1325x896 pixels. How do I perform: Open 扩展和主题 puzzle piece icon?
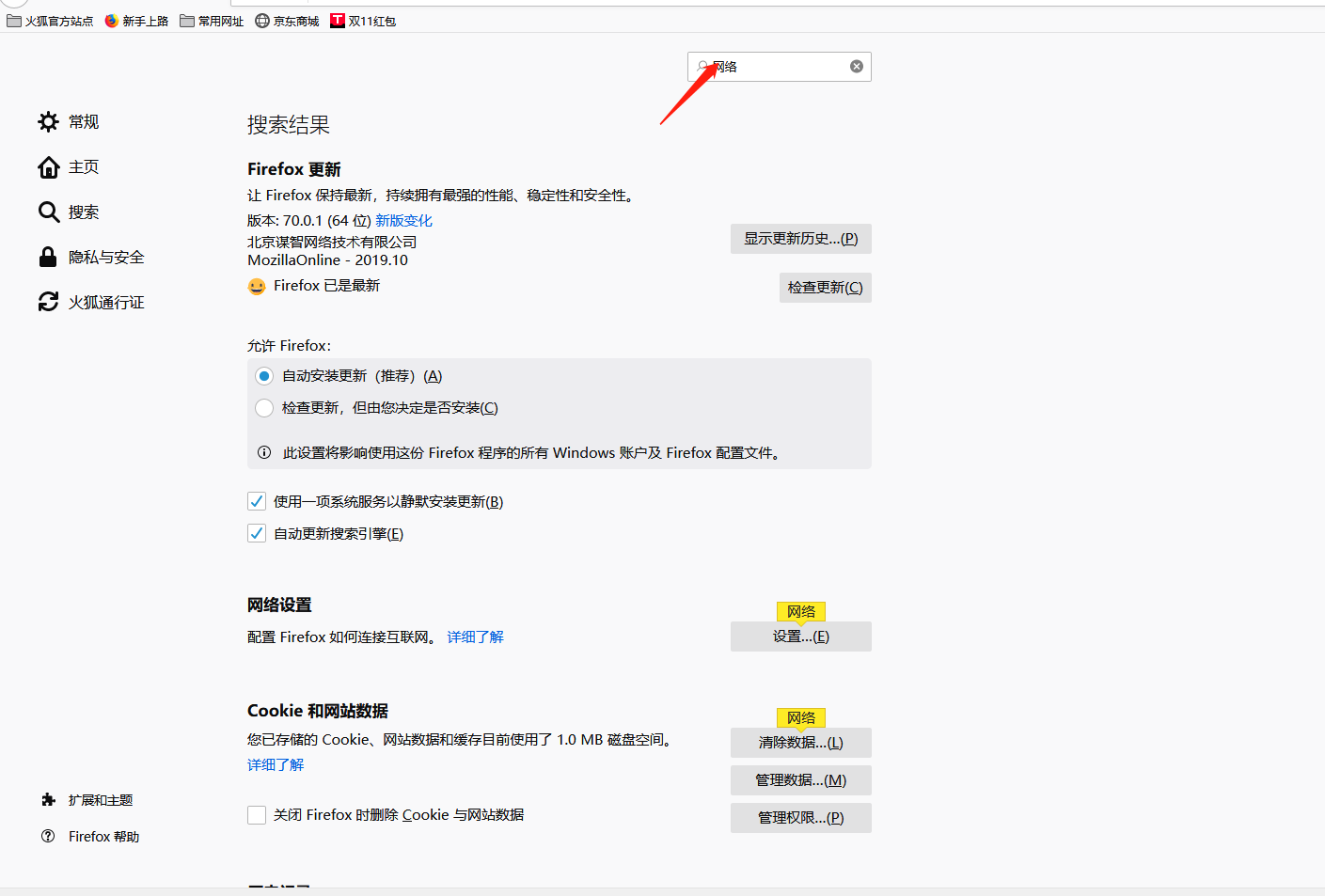click(48, 800)
